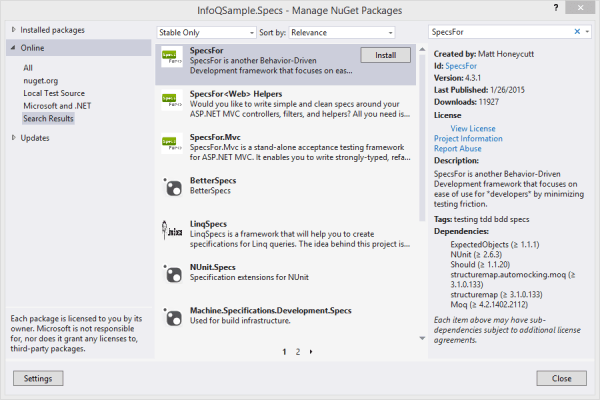Viewport: 600px width, 400px height.
Task: Click the SpecsFor<Web> Helpers package icon
Action: [172, 100]
